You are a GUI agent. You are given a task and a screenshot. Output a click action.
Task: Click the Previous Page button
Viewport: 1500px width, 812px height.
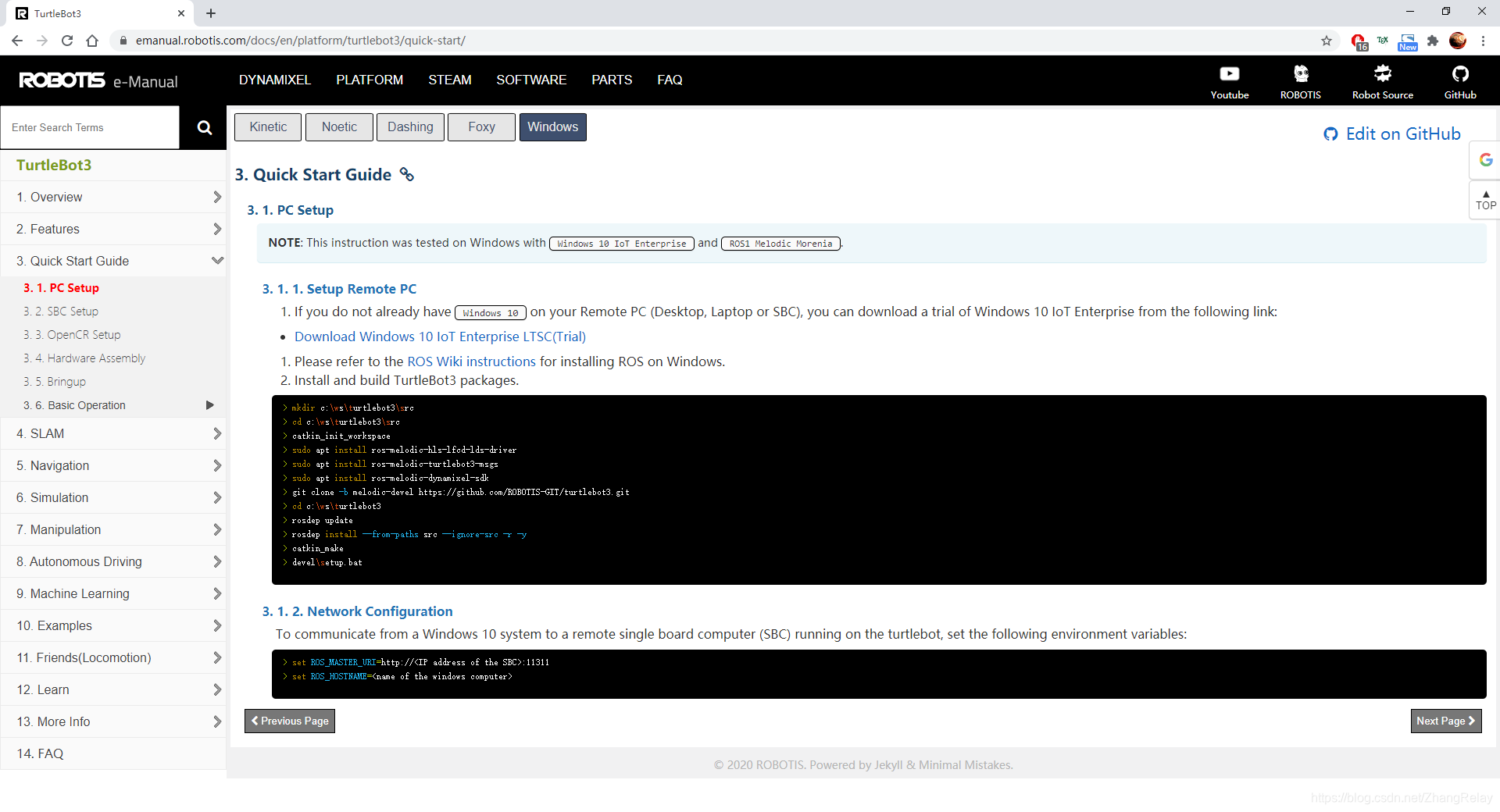tap(290, 721)
